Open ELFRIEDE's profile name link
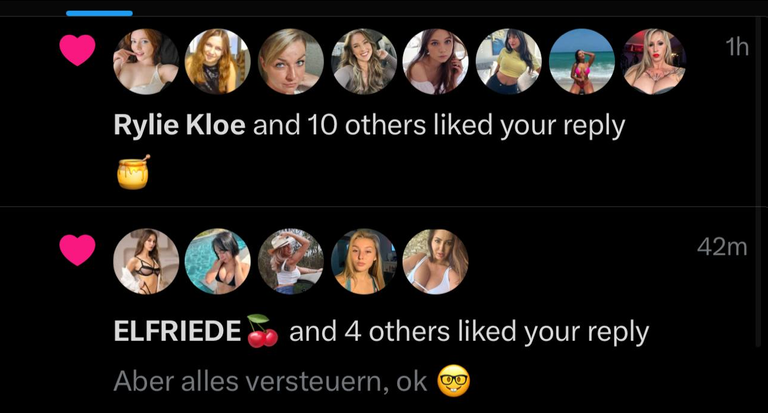The image size is (768, 413). click(177, 331)
